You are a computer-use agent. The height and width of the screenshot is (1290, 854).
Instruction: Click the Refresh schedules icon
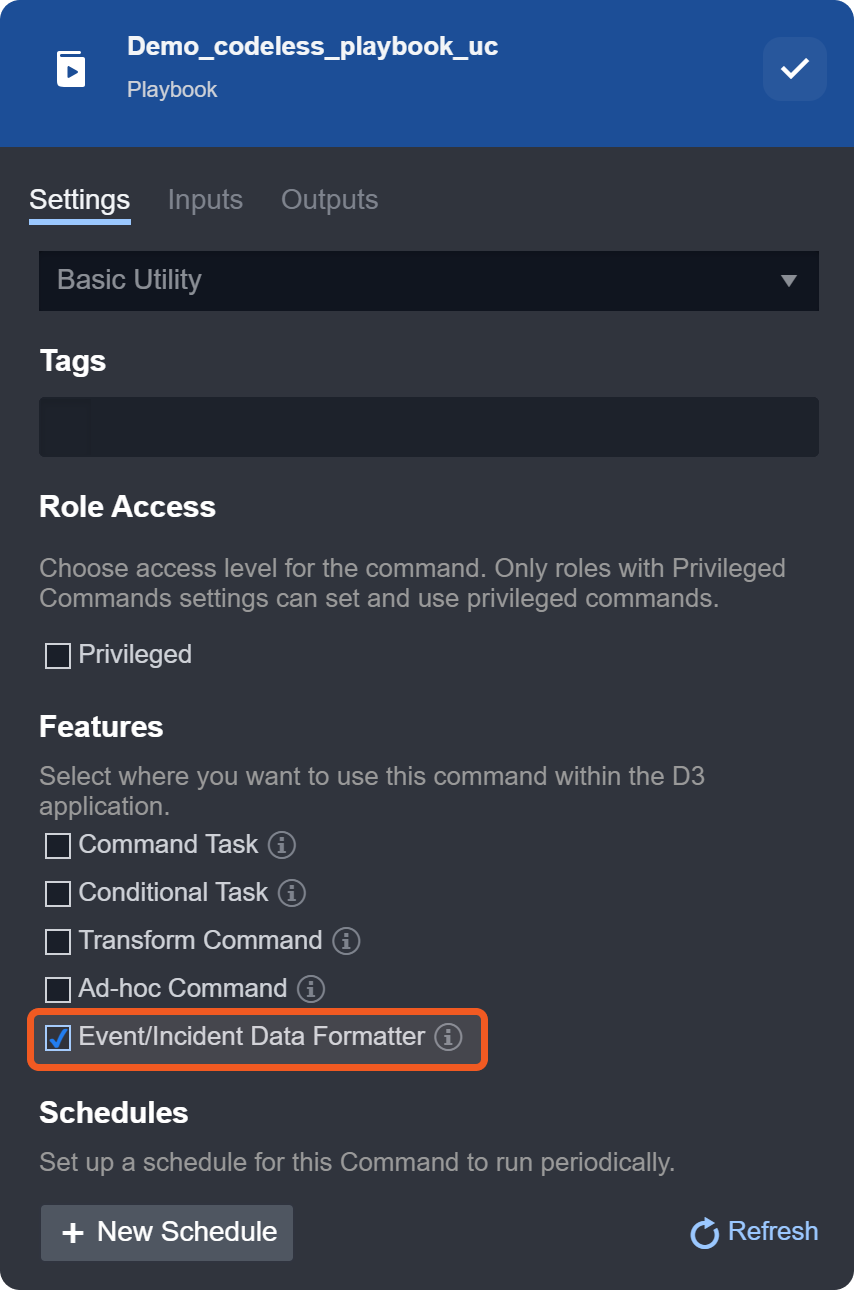click(705, 1232)
